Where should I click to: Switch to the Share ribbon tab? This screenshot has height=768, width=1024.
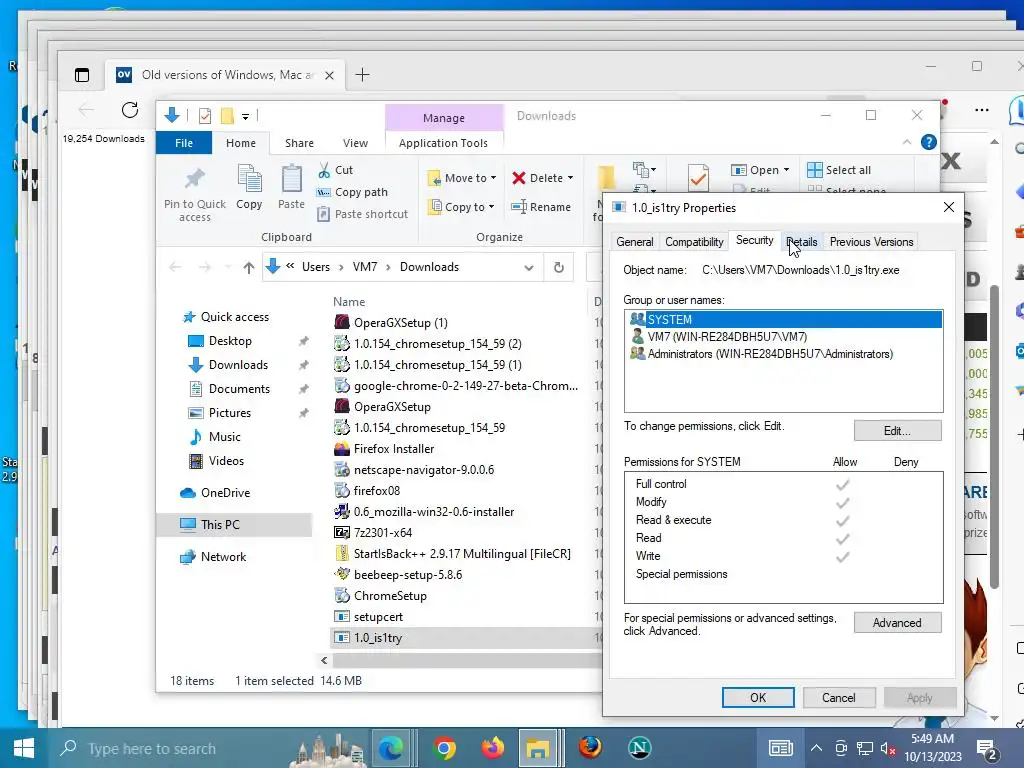pos(299,143)
